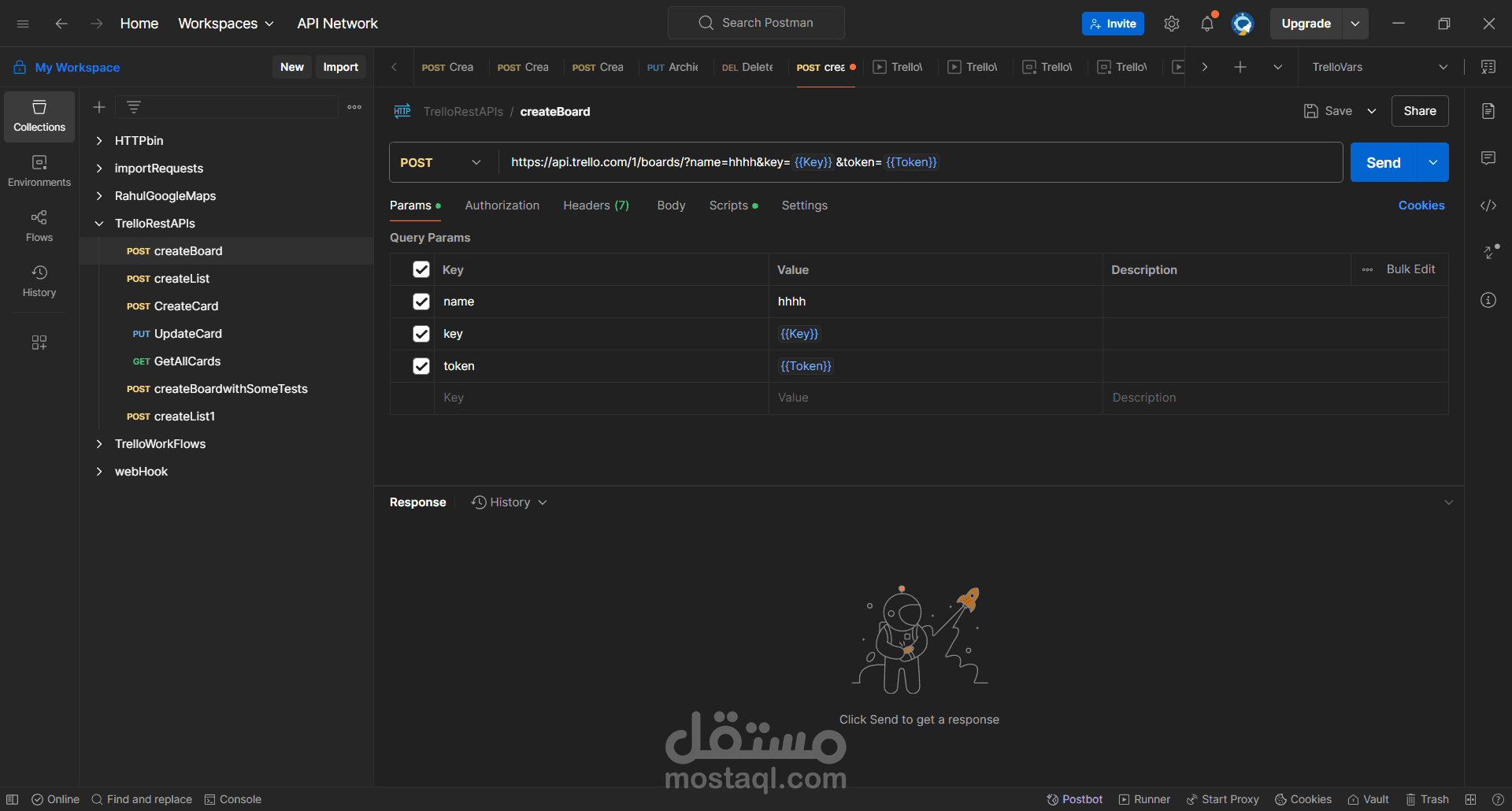The width and height of the screenshot is (1512, 811).
Task: Open the code snippet icon
Action: pos(1488,206)
